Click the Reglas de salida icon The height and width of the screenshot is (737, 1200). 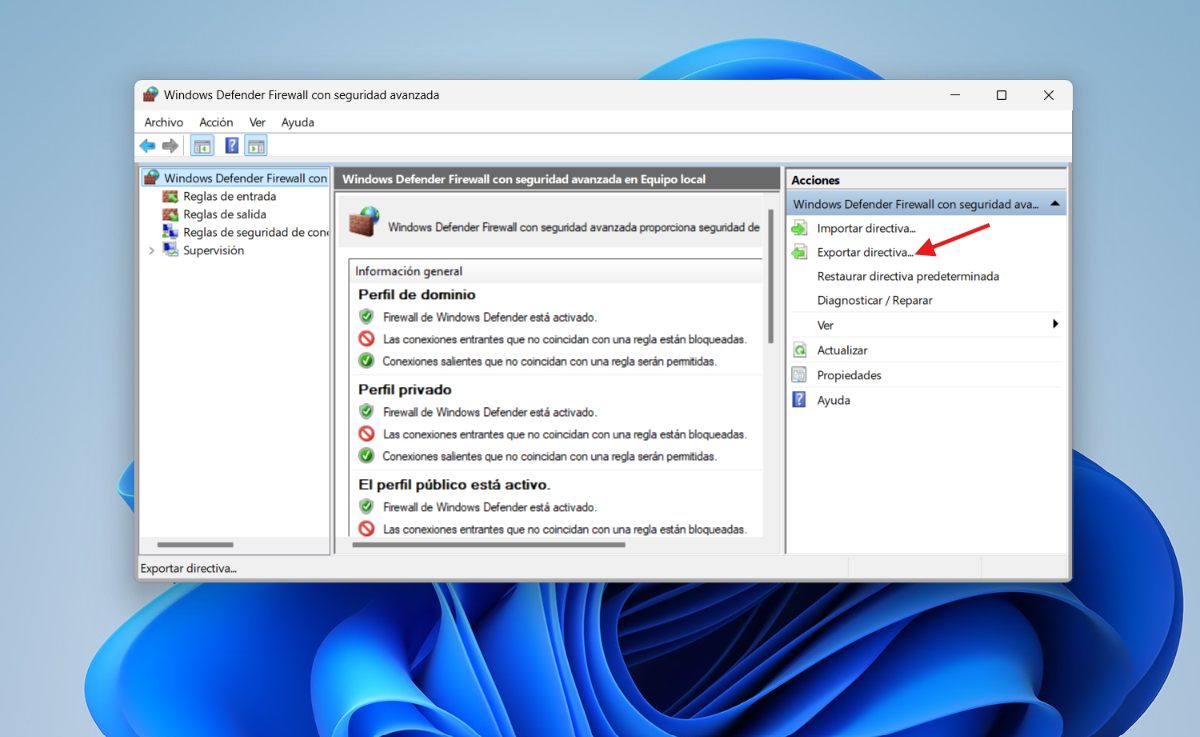point(170,215)
